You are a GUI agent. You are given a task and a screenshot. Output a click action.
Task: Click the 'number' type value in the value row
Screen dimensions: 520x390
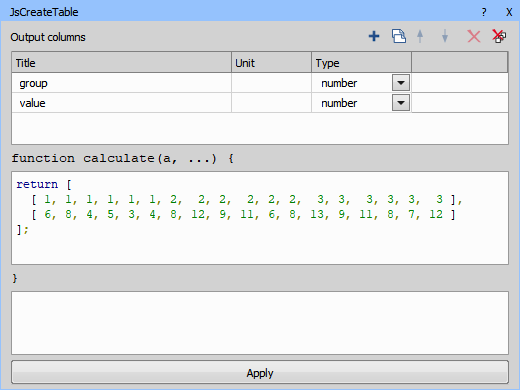(x=339, y=103)
